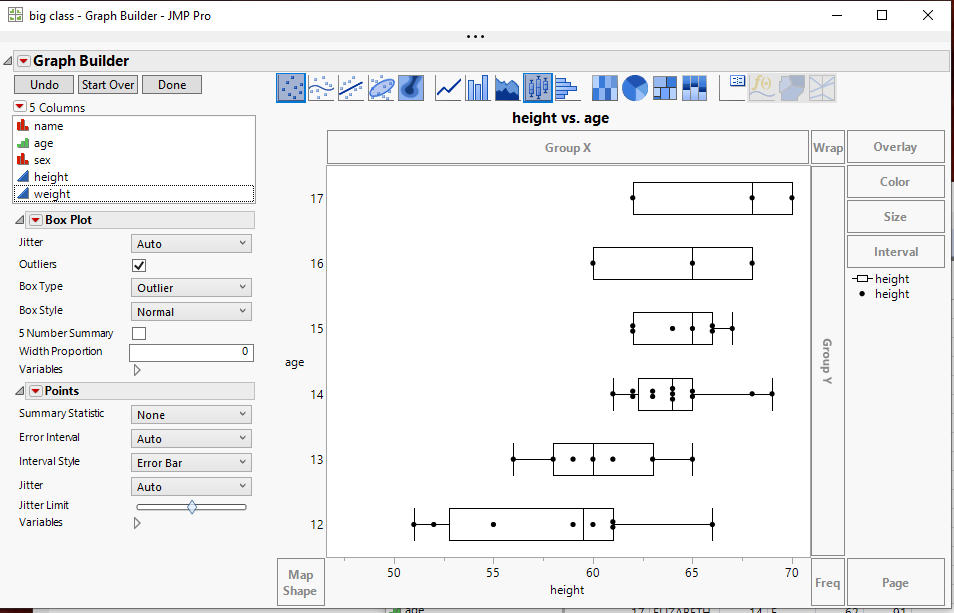Adjust the Jitter Limit slider

(191, 506)
